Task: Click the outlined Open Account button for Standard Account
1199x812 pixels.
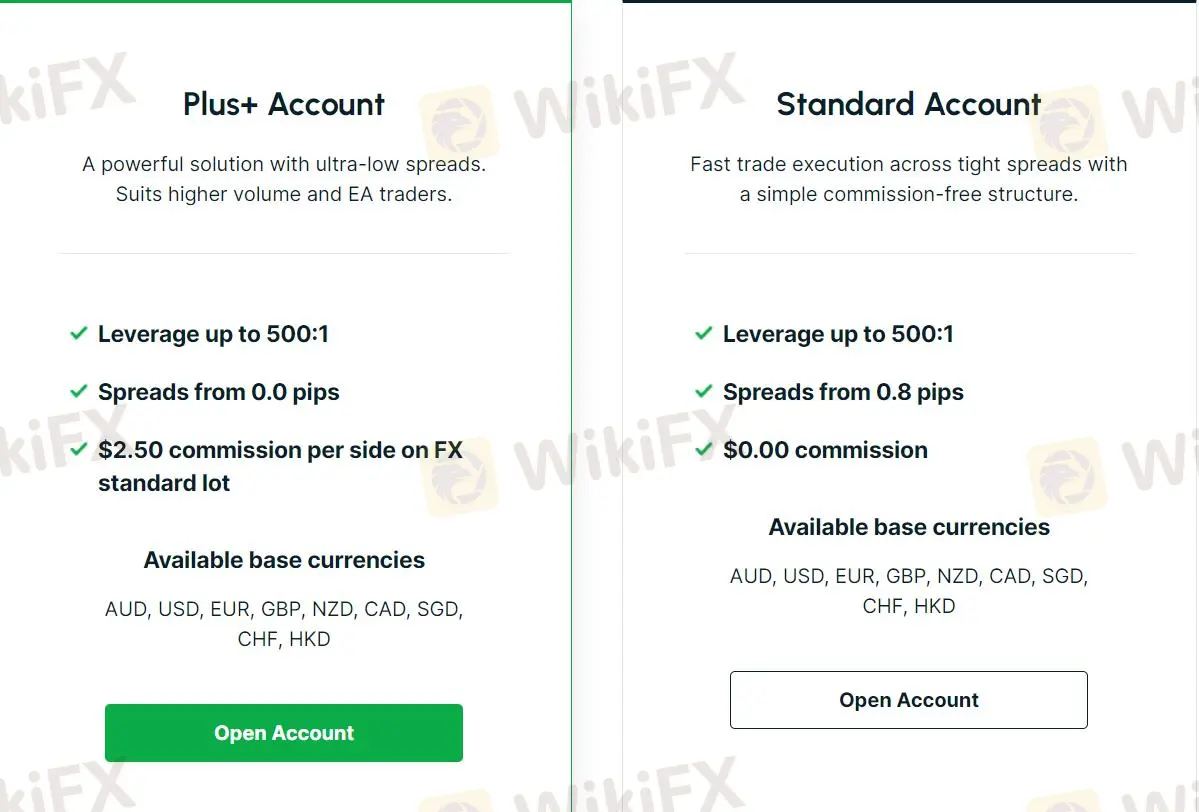Action: (x=908, y=700)
